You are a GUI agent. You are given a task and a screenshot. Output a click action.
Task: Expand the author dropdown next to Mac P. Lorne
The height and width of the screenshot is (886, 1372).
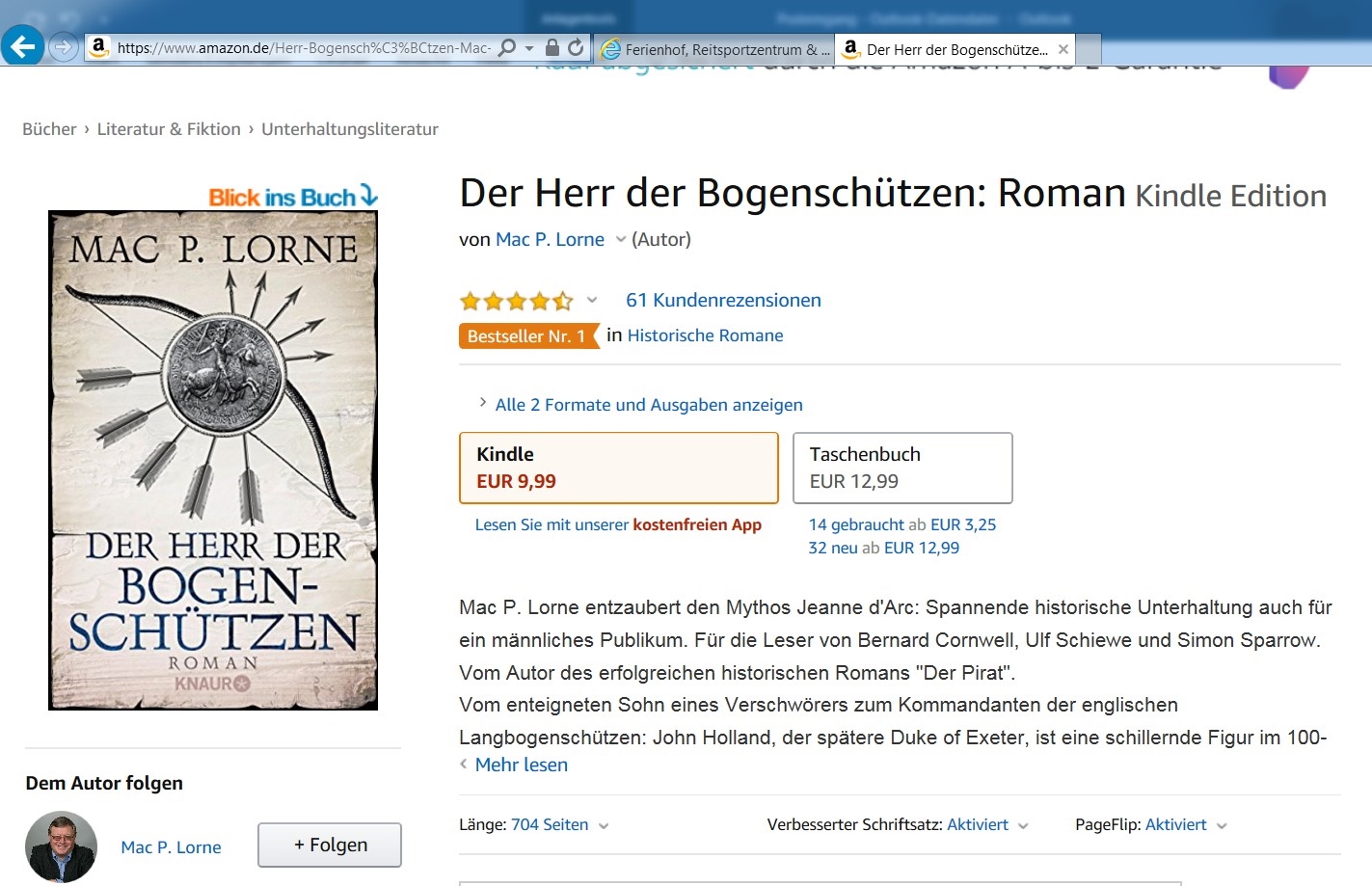(x=621, y=240)
